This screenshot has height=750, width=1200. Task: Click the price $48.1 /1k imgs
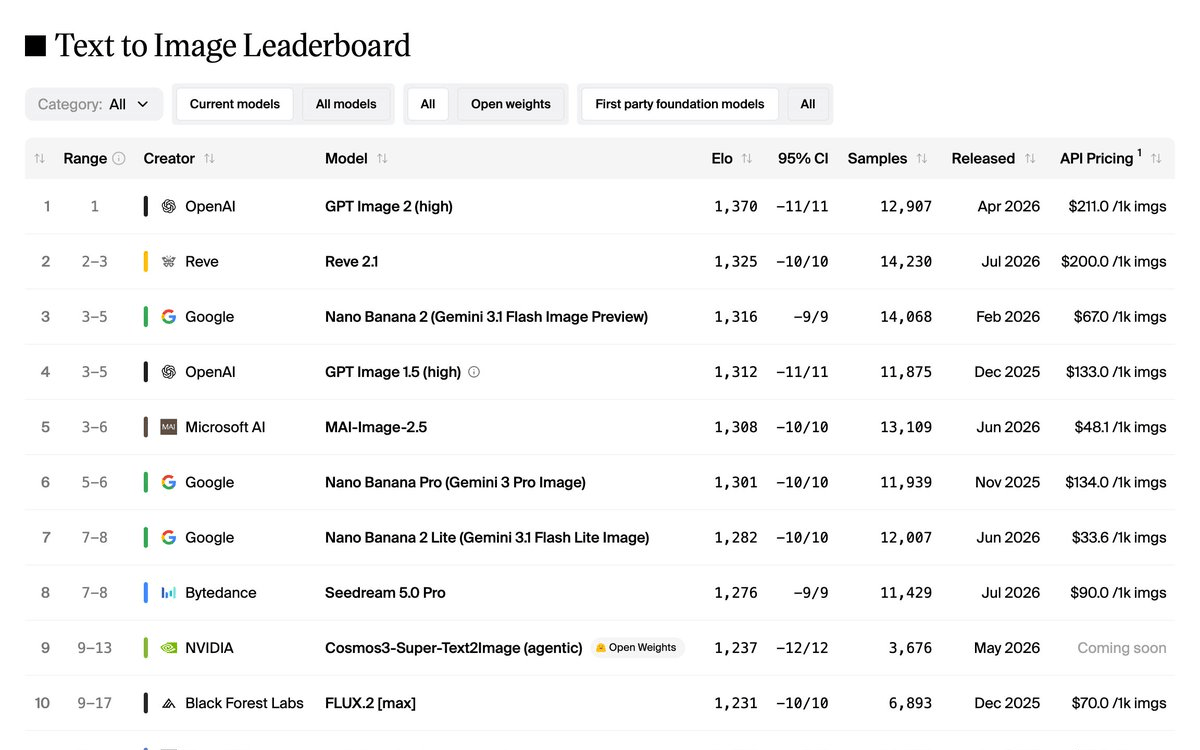click(1118, 427)
